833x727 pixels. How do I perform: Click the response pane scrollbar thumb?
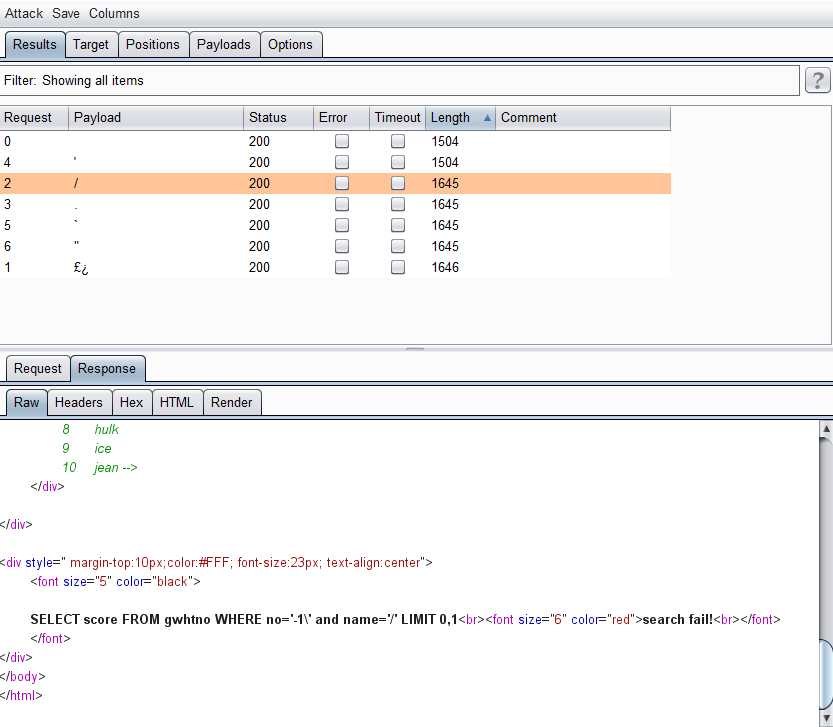point(826,675)
